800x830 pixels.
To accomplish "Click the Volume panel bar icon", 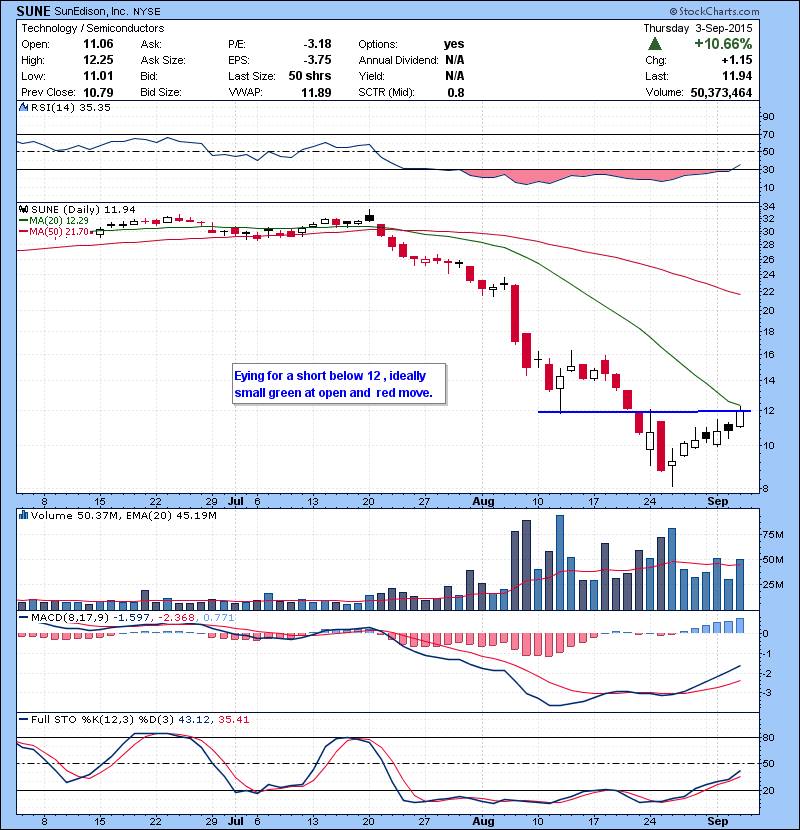I will (23, 515).
